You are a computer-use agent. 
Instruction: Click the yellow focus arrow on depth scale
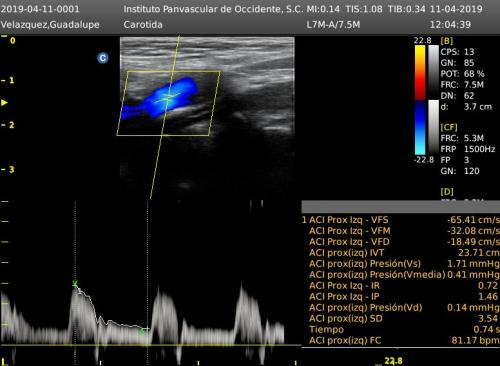(4, 102)
